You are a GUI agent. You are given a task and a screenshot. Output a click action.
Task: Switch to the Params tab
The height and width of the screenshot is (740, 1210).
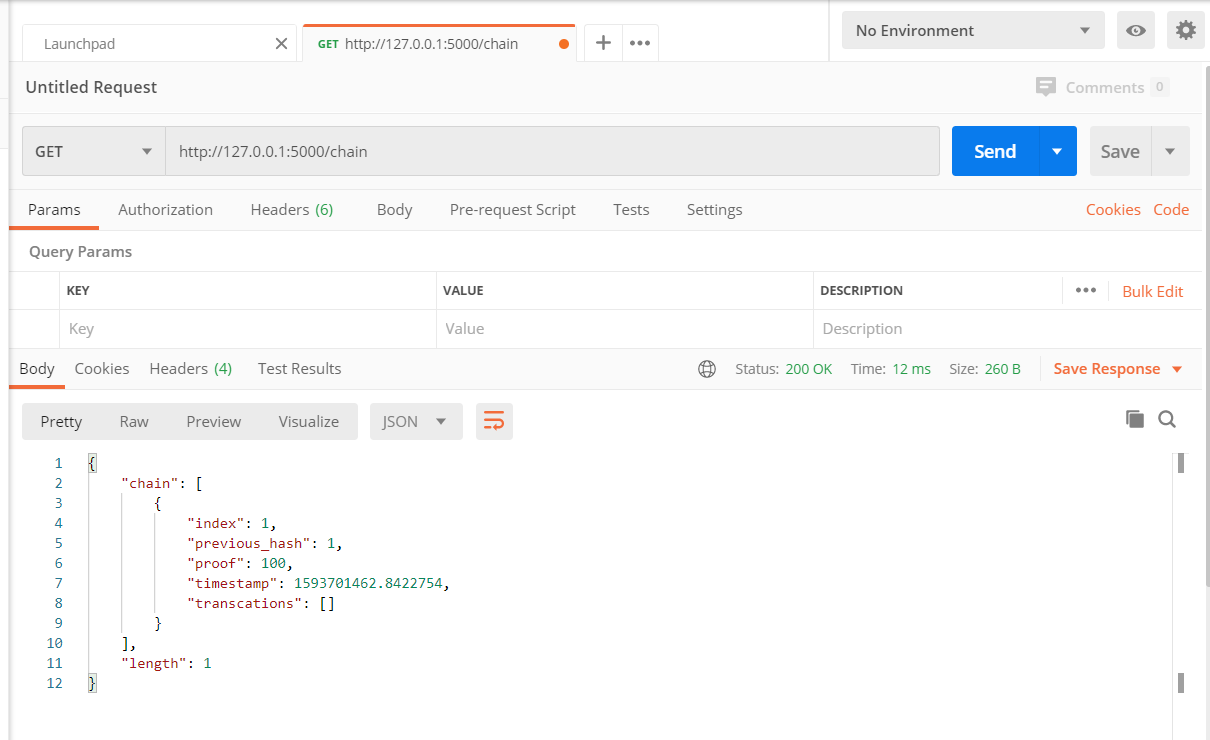(54, 209)
